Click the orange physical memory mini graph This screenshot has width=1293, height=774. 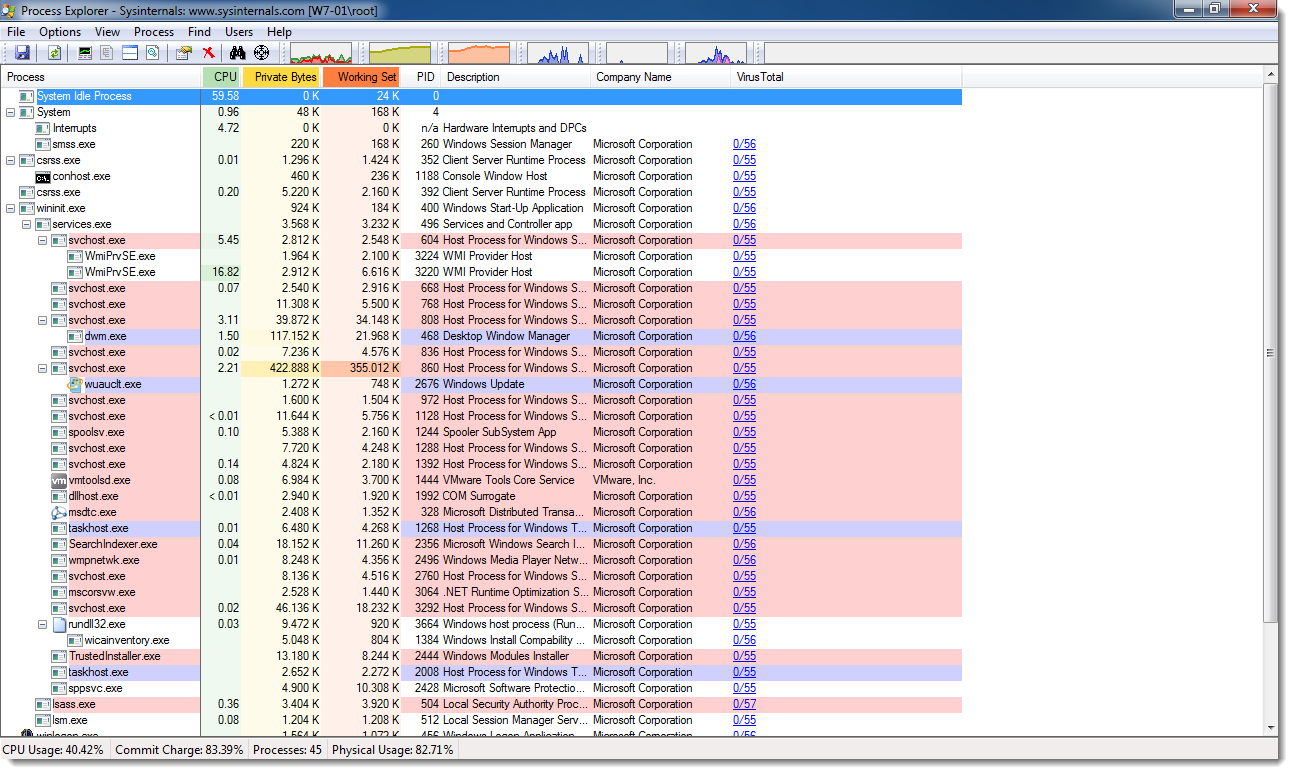tap(479, 53)
